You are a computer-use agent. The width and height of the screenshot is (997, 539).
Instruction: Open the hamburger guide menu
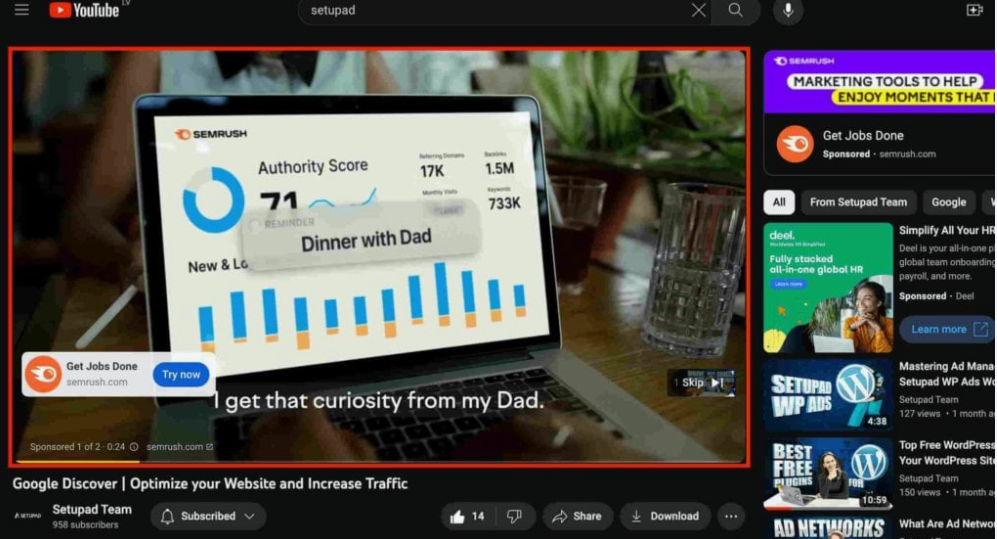coord(22,10)
